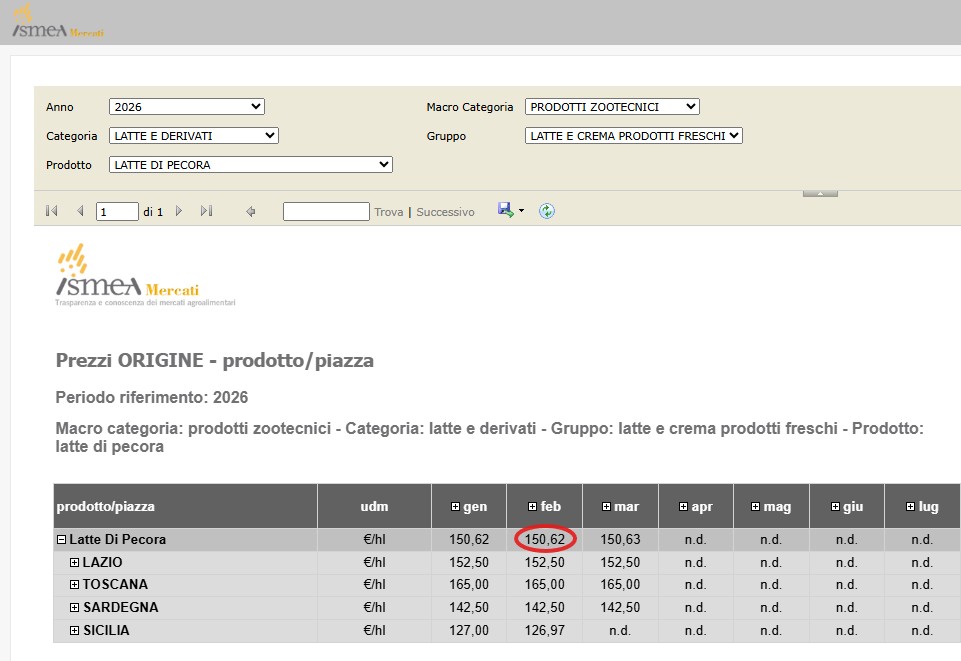Expand the SARDEGNA row

point(74,608)
